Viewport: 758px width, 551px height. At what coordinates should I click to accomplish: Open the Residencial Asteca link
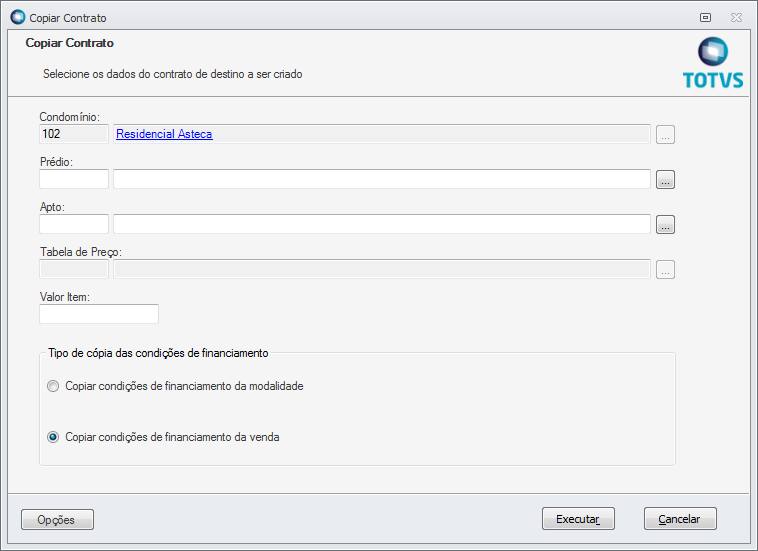coord(164,134)
